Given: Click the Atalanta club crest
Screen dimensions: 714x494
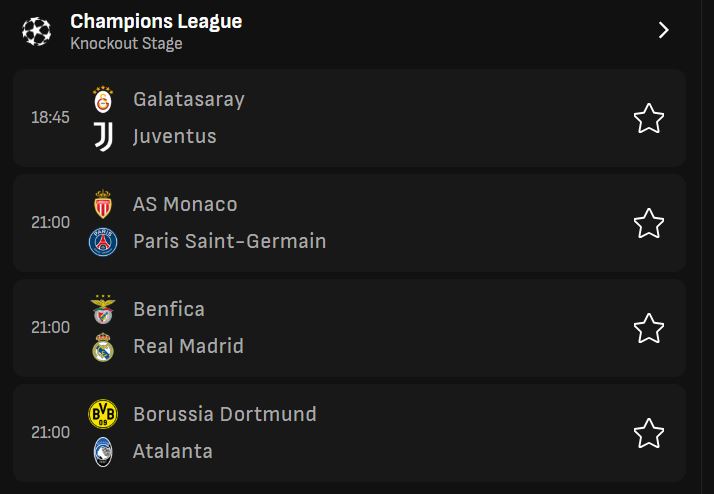Looking at the screenshot, I should click(103, 452).
